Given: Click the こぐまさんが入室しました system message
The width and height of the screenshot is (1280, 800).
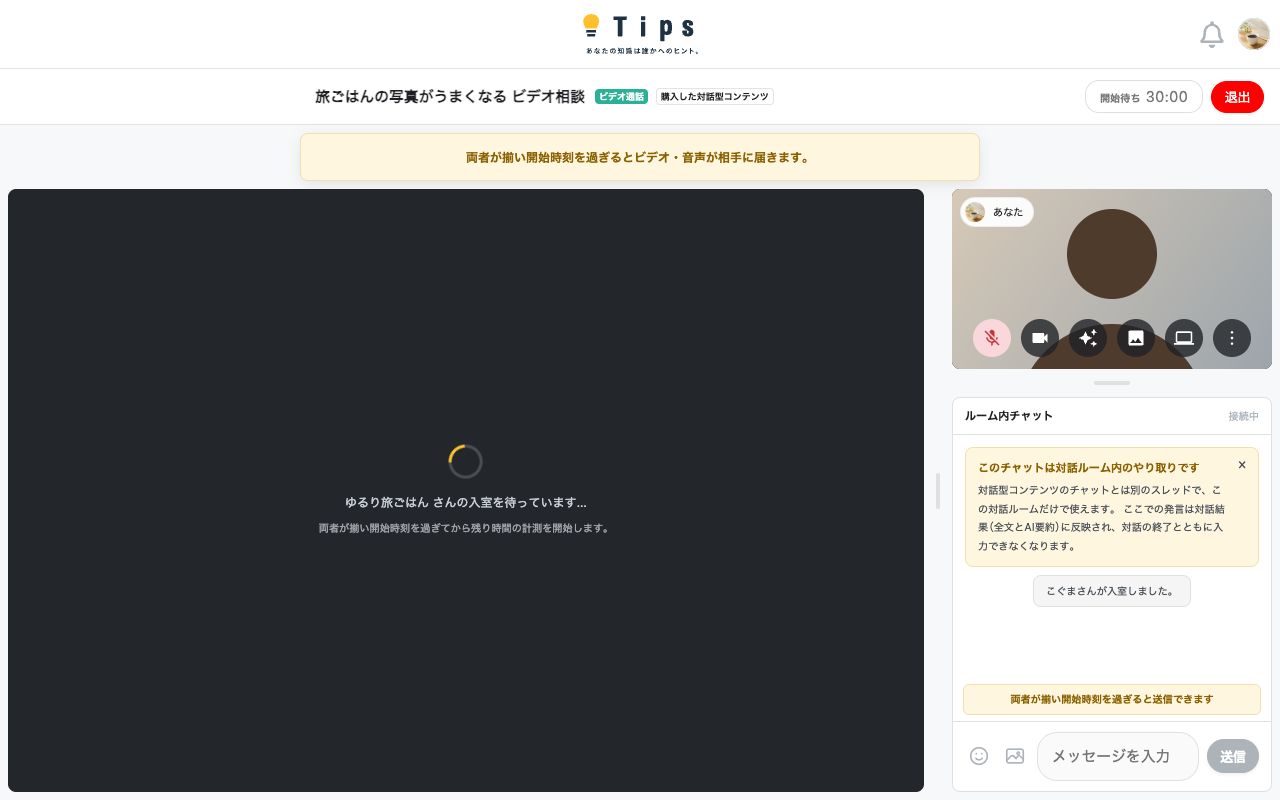Looking at the screenshot, I should (1112, 591).
